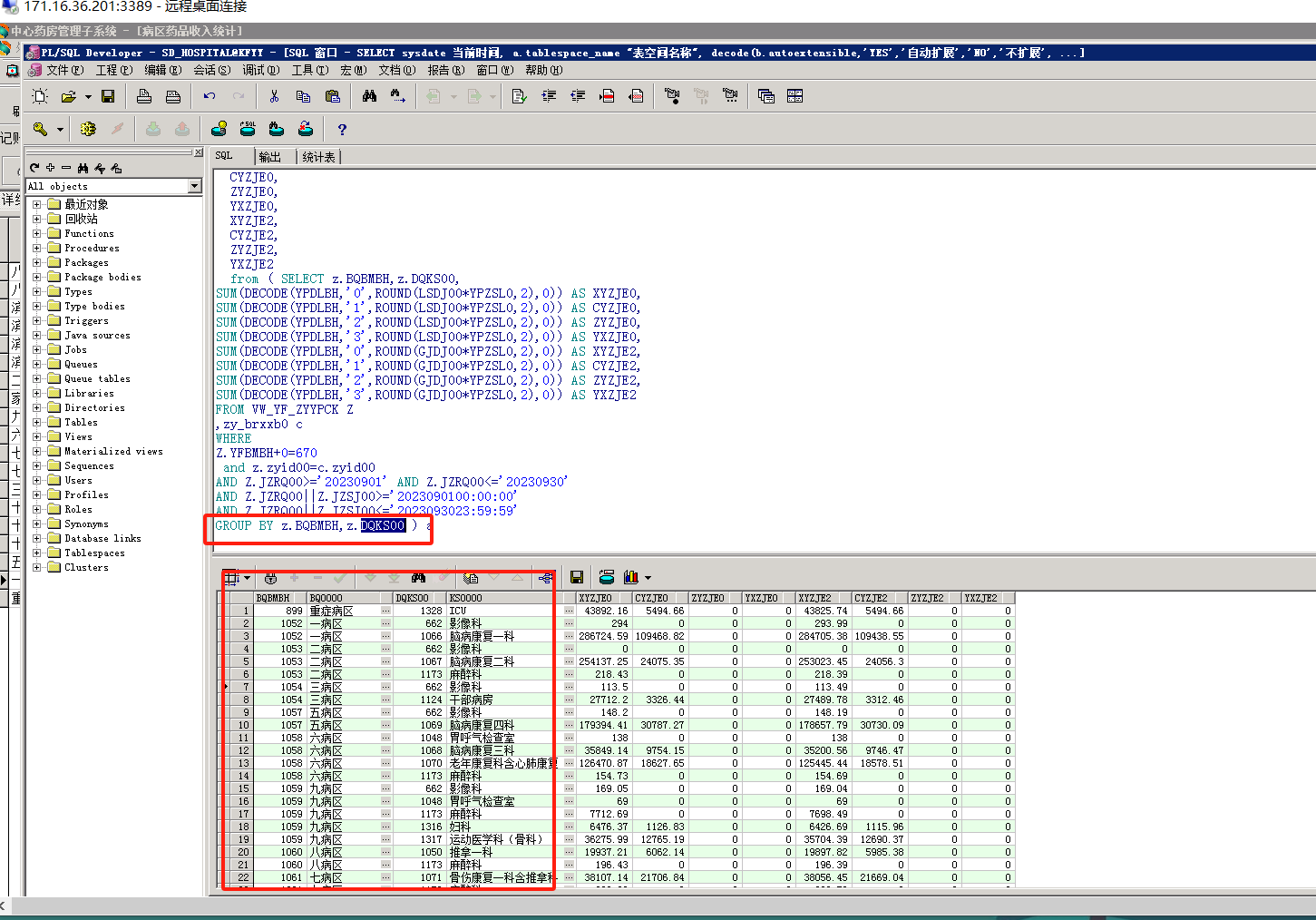Expand the Procedures tree node
The image size is (1316, 920).
[x=37, y=248]
